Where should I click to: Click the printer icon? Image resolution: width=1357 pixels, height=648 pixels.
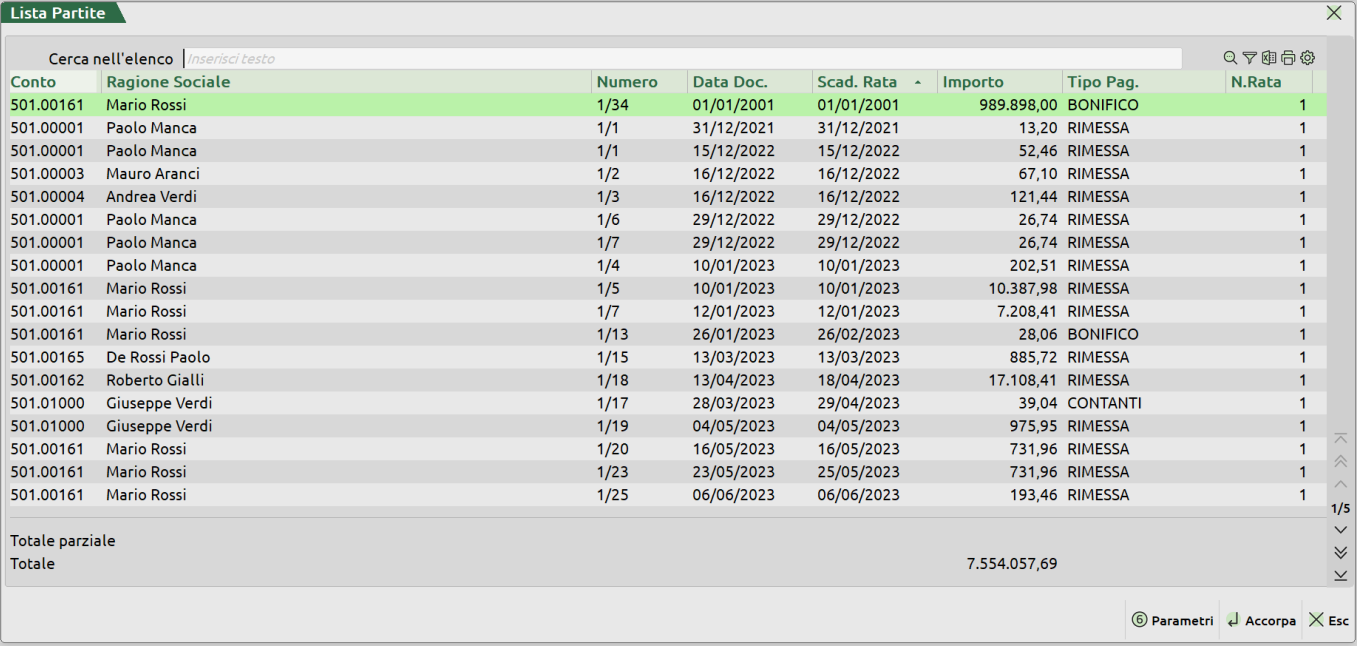(x=1288, y=58)
